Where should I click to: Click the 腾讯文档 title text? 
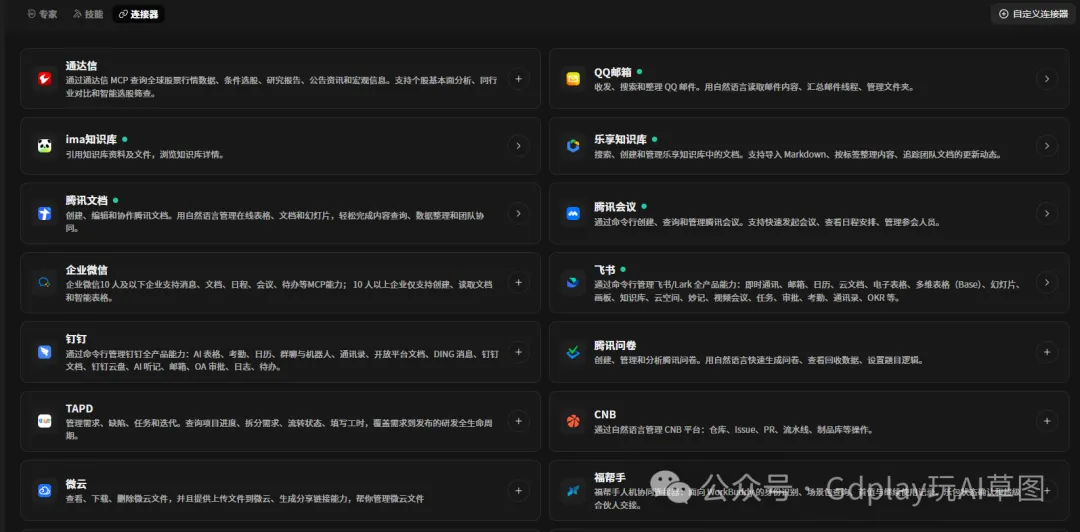pos(87,201)
